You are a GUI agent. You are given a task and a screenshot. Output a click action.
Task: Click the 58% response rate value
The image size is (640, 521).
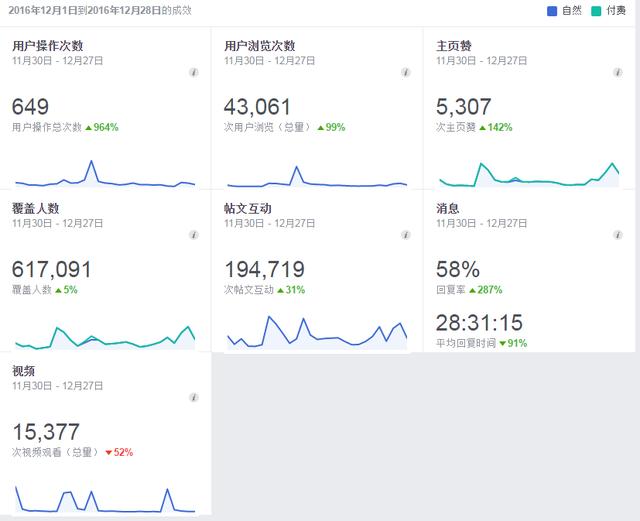458,269
